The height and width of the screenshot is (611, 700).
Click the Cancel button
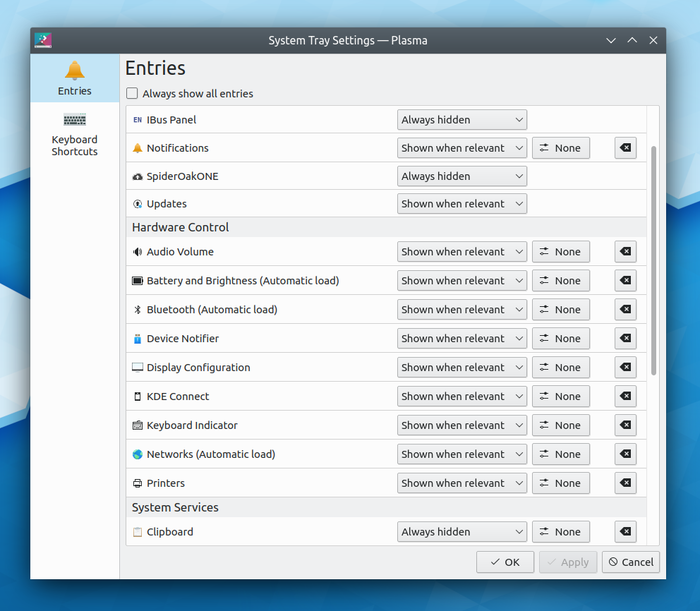click(x=631, y=562)
